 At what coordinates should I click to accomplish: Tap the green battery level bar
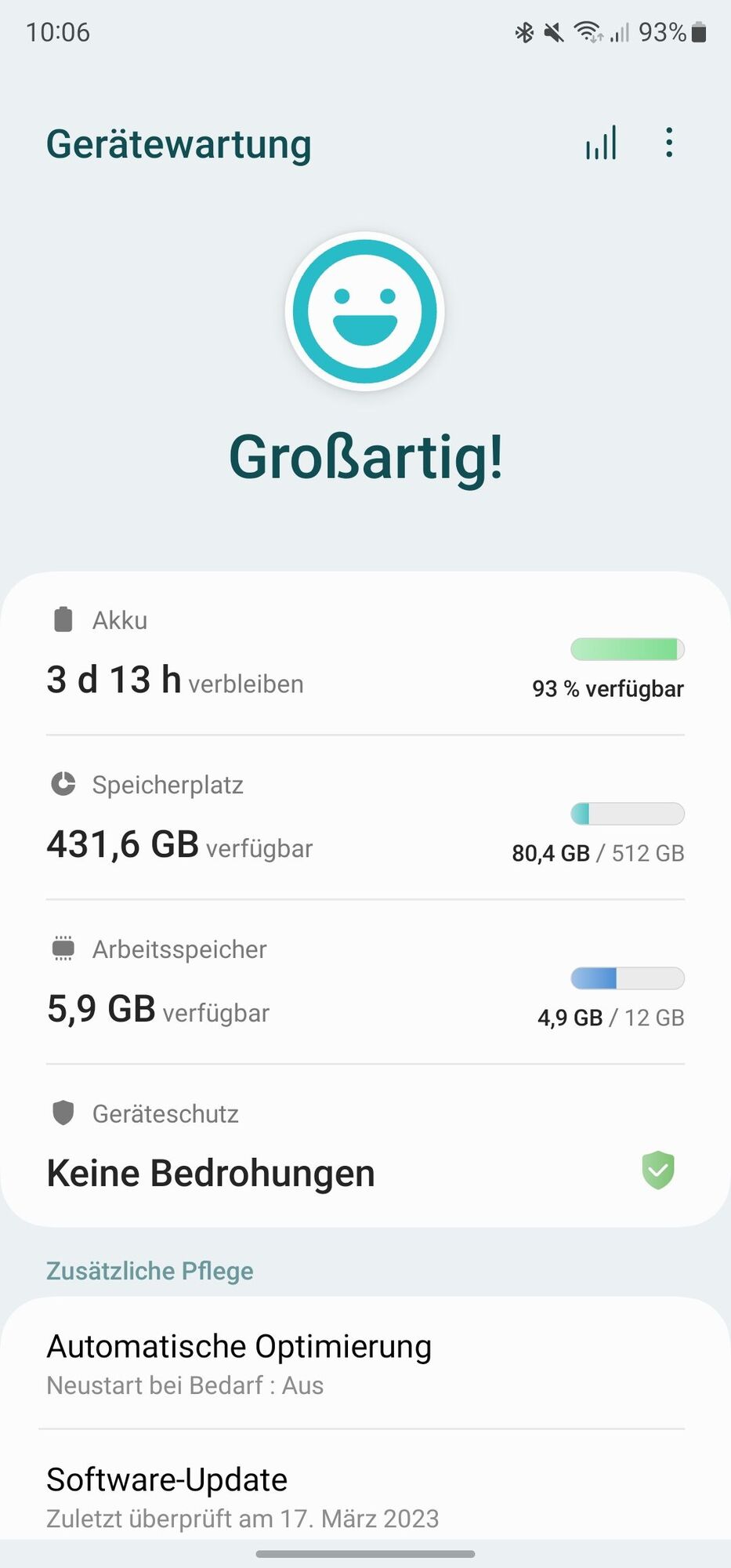tap(628, 649)
